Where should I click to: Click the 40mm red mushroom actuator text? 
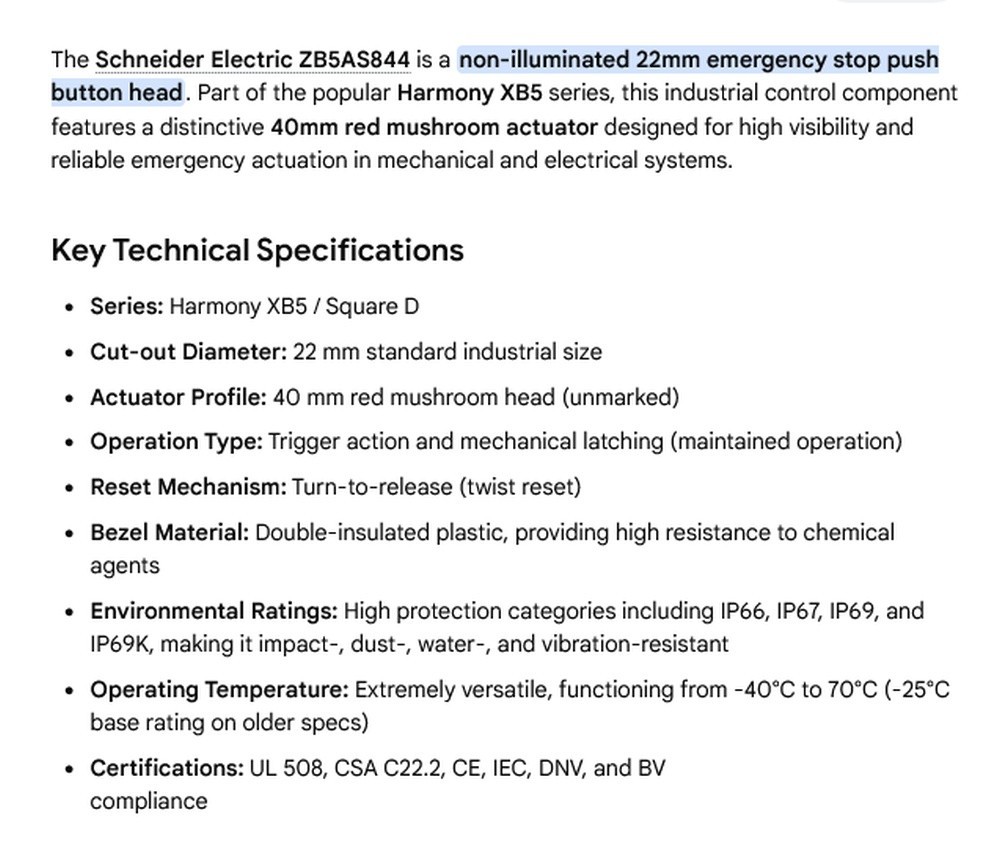(434, 127)
